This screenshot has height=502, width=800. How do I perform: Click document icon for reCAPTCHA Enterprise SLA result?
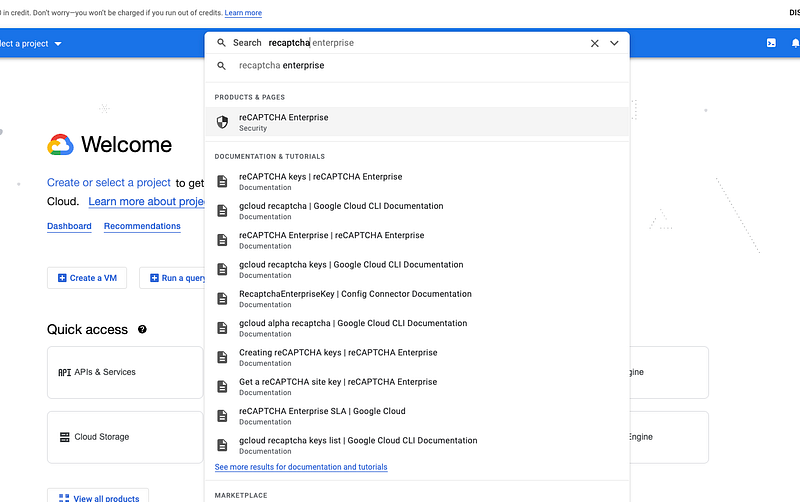[222, 416]
